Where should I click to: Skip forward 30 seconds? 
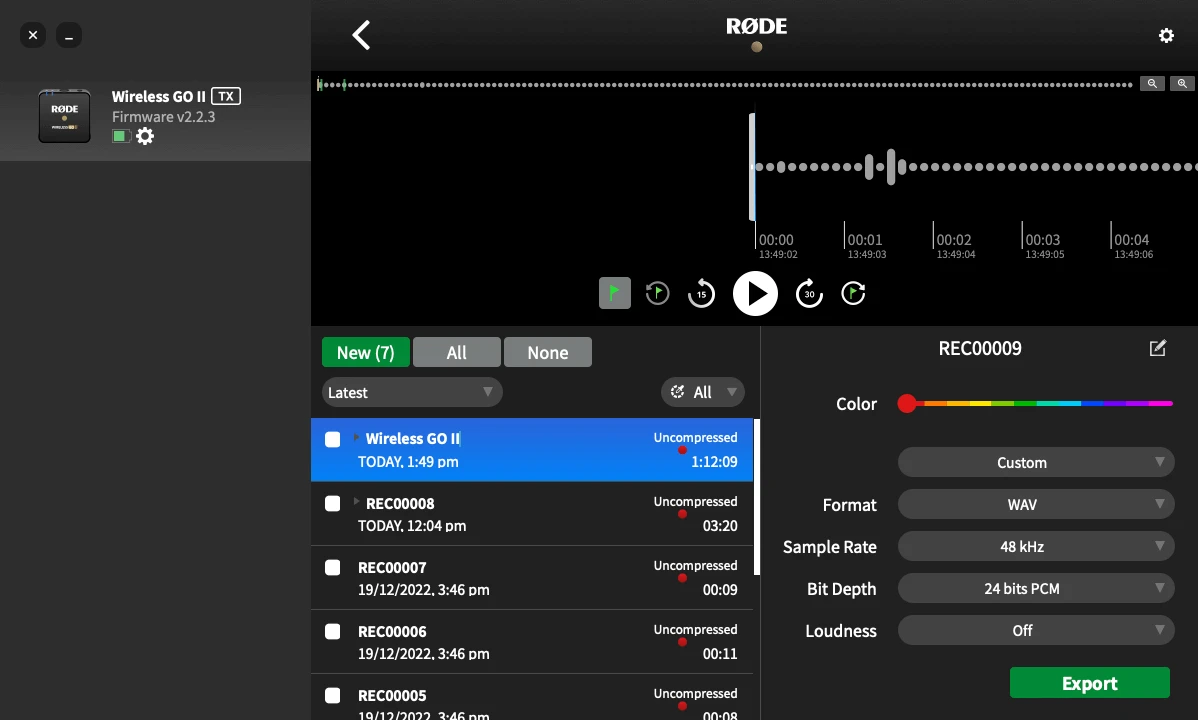809,294
